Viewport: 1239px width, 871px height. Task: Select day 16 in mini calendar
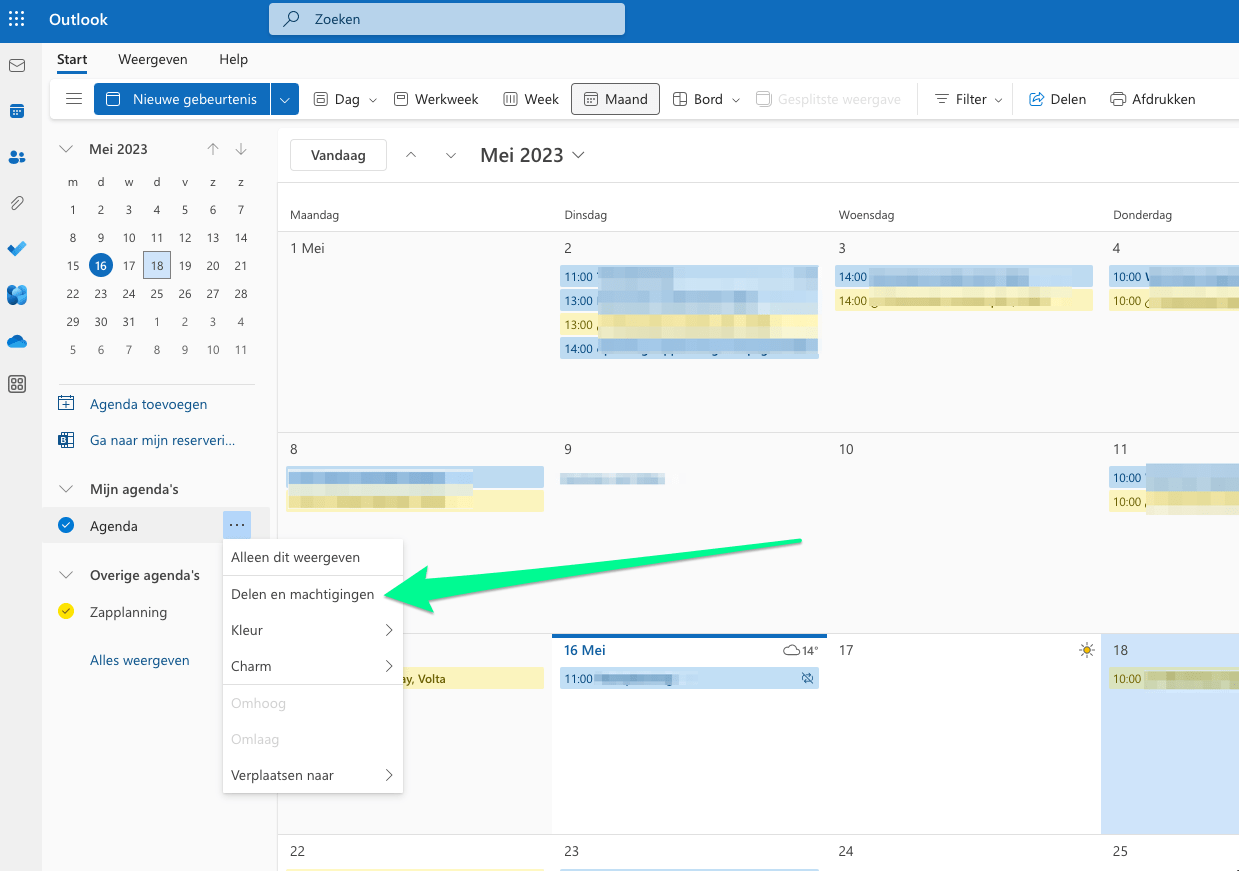(x=100, y=265)
